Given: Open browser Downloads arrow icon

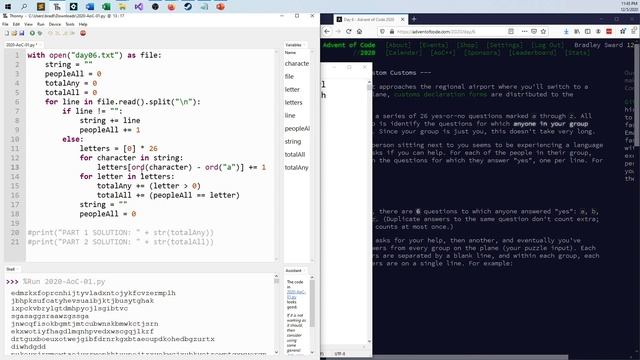Looking at the screenshot, I should [x=566, y=31].
